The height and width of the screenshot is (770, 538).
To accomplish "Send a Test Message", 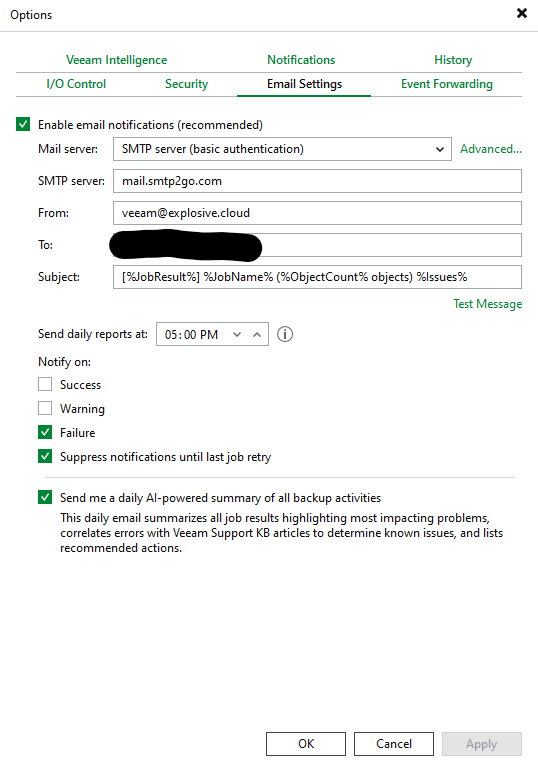I will point(487,304).
